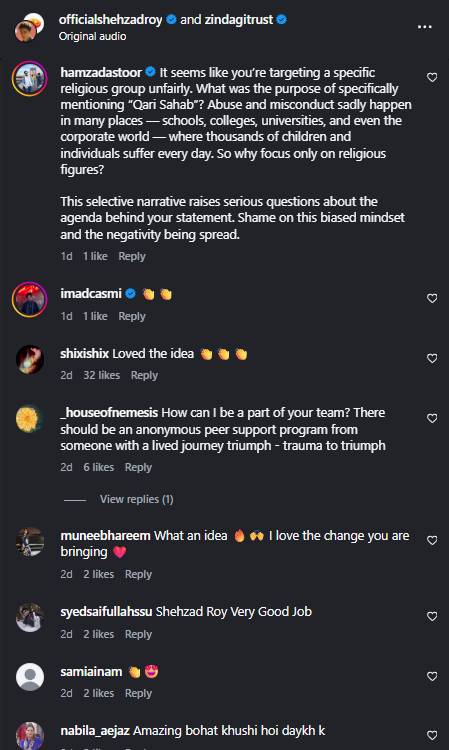Screen dimensions: 449x750
Task: Like imadcasmi's comment with heart icon
Action: click(x=432, y=298)
